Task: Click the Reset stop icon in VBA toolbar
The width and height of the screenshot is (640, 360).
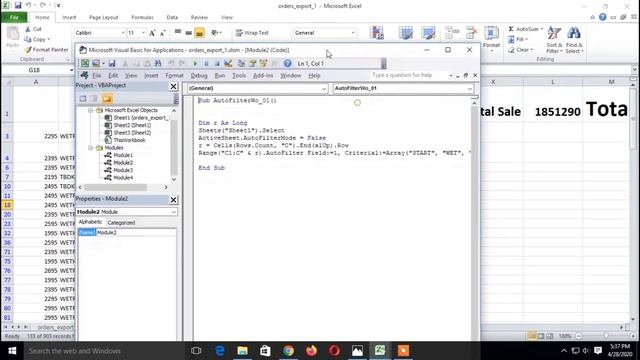Action: [217, 63]
